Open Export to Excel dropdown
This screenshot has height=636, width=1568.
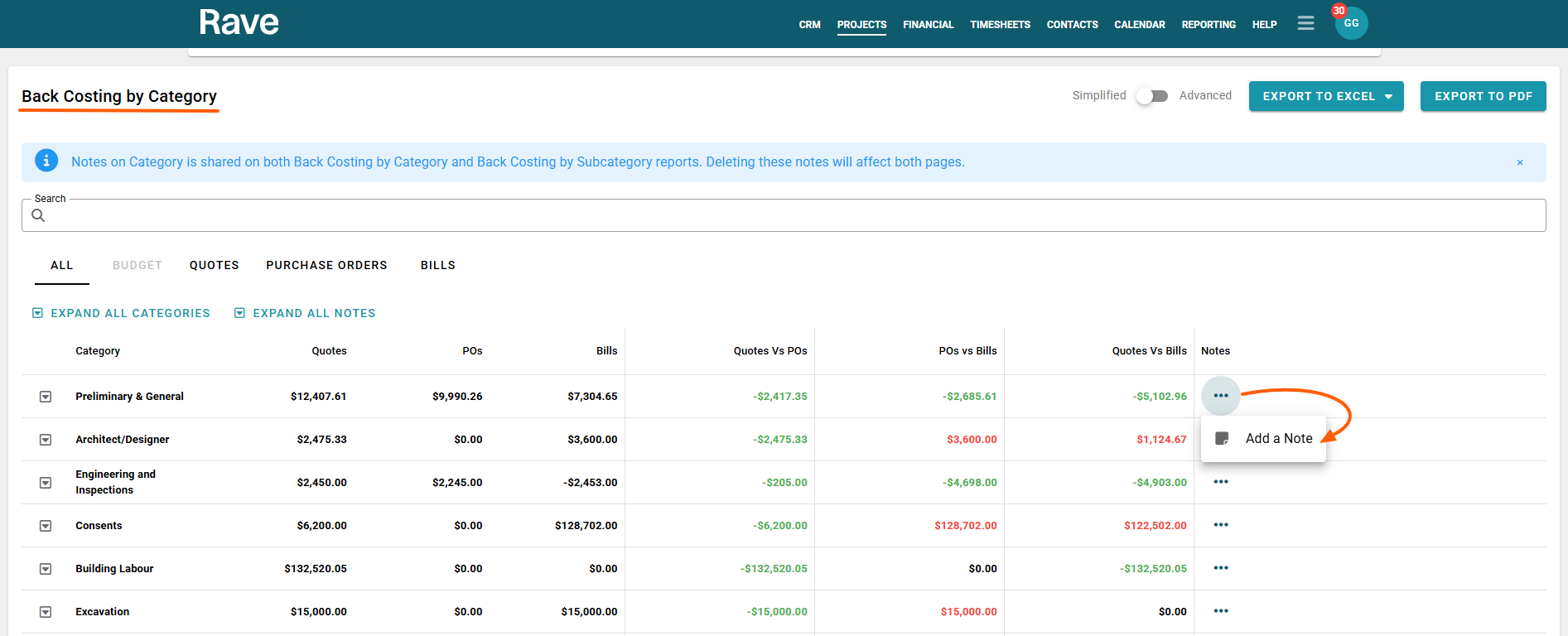point(1325,96)
